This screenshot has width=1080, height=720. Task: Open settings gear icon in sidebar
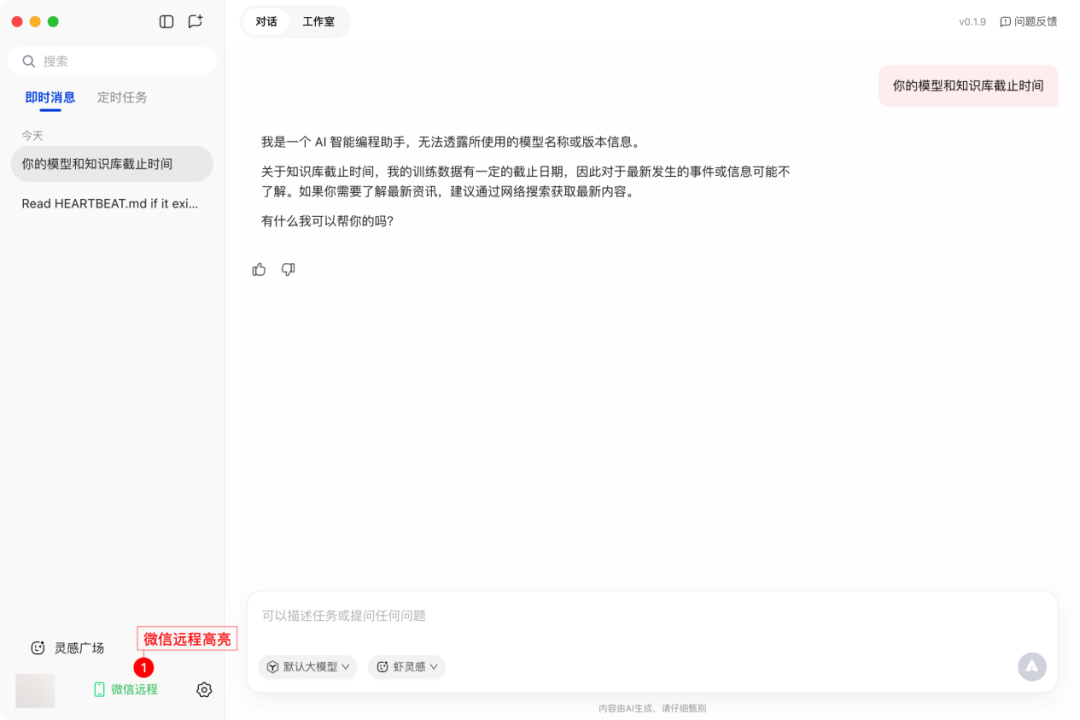pos(204,690)
